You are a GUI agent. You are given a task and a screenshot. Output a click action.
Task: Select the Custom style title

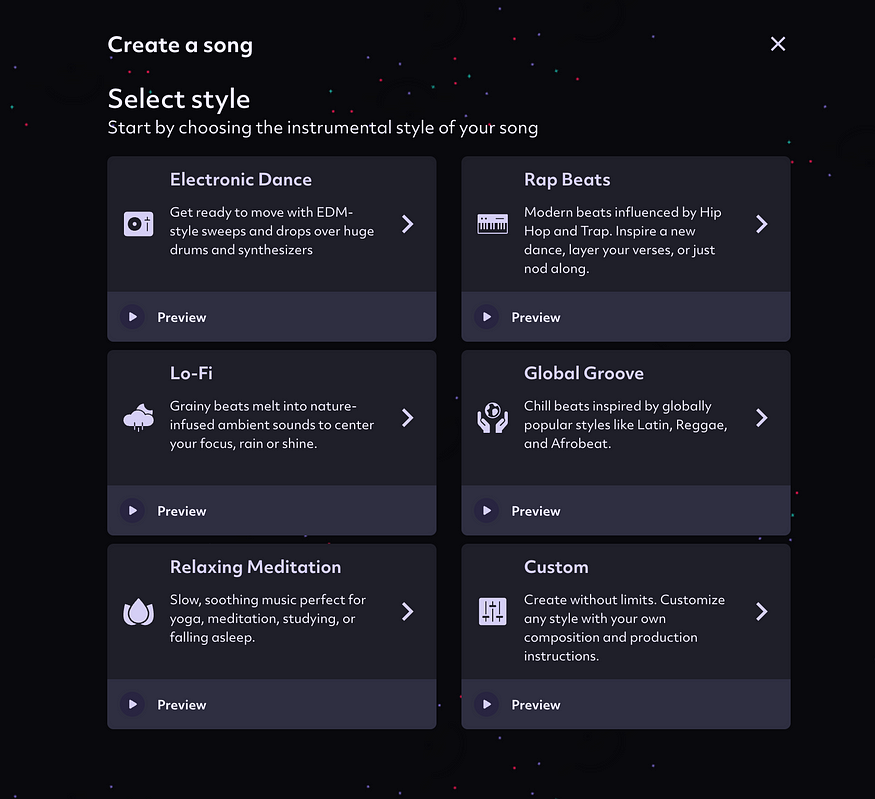(556, 567)
